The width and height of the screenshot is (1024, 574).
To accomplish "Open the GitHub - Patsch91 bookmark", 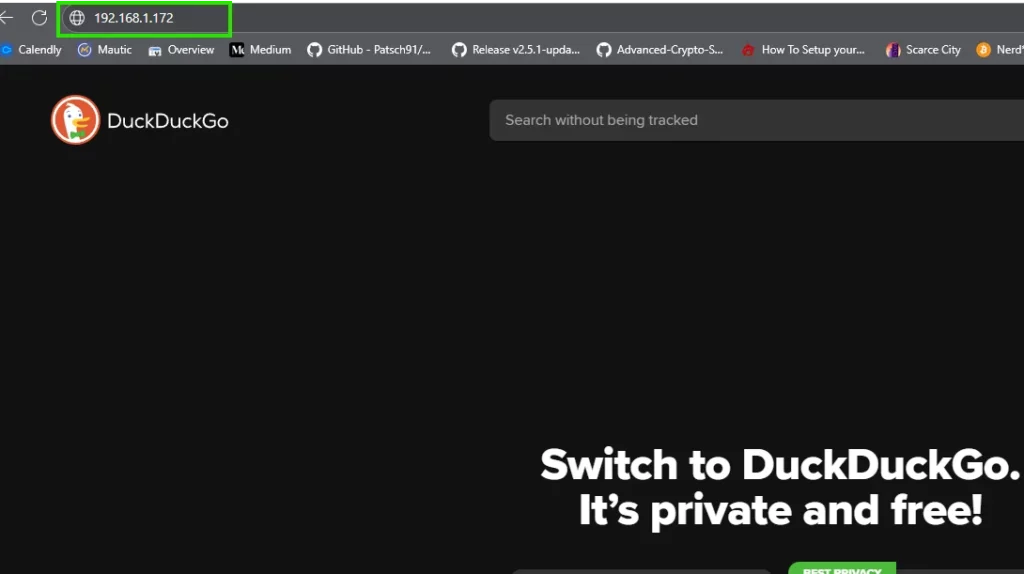I will 370,50.
